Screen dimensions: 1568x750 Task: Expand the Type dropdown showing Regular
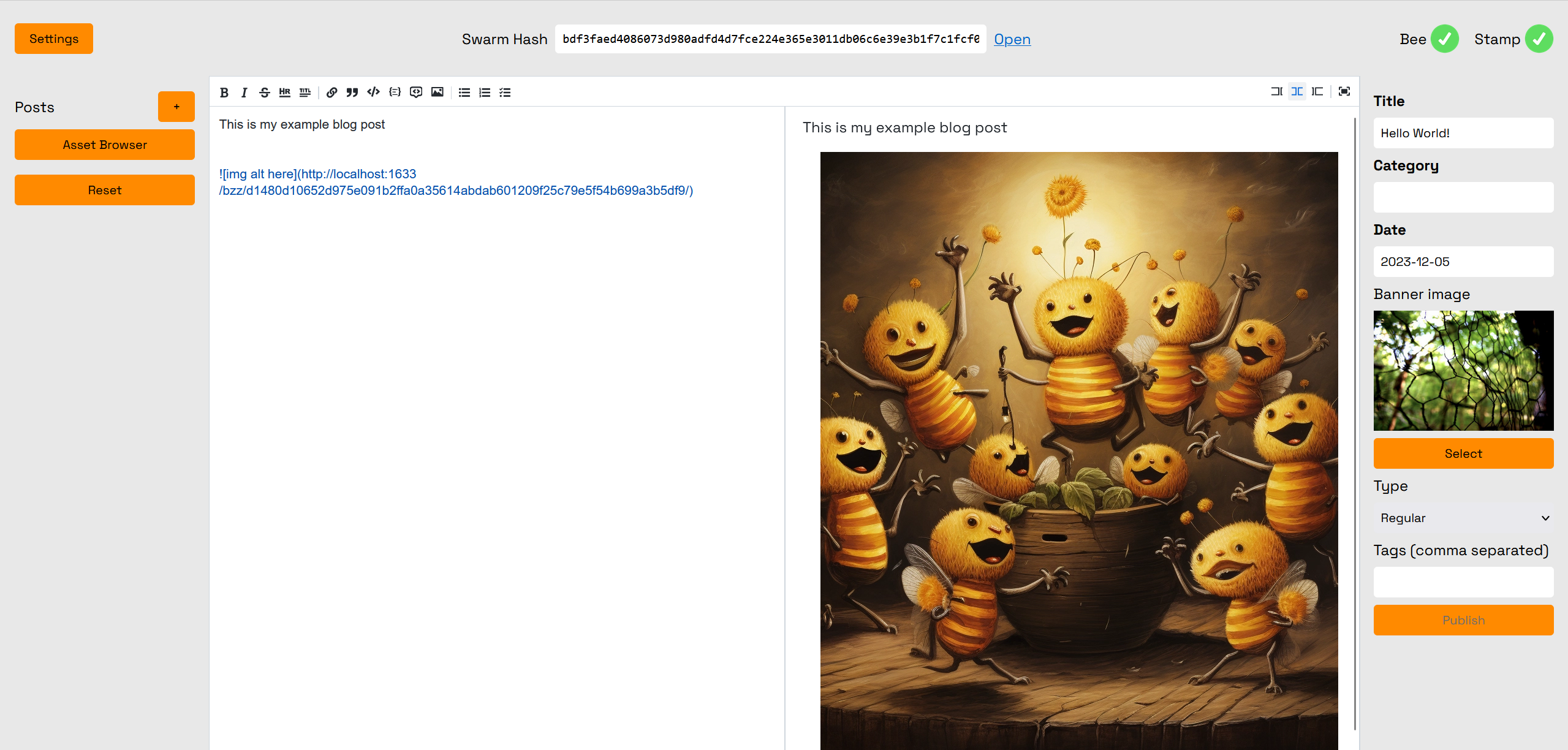[x=1463, y=518]
